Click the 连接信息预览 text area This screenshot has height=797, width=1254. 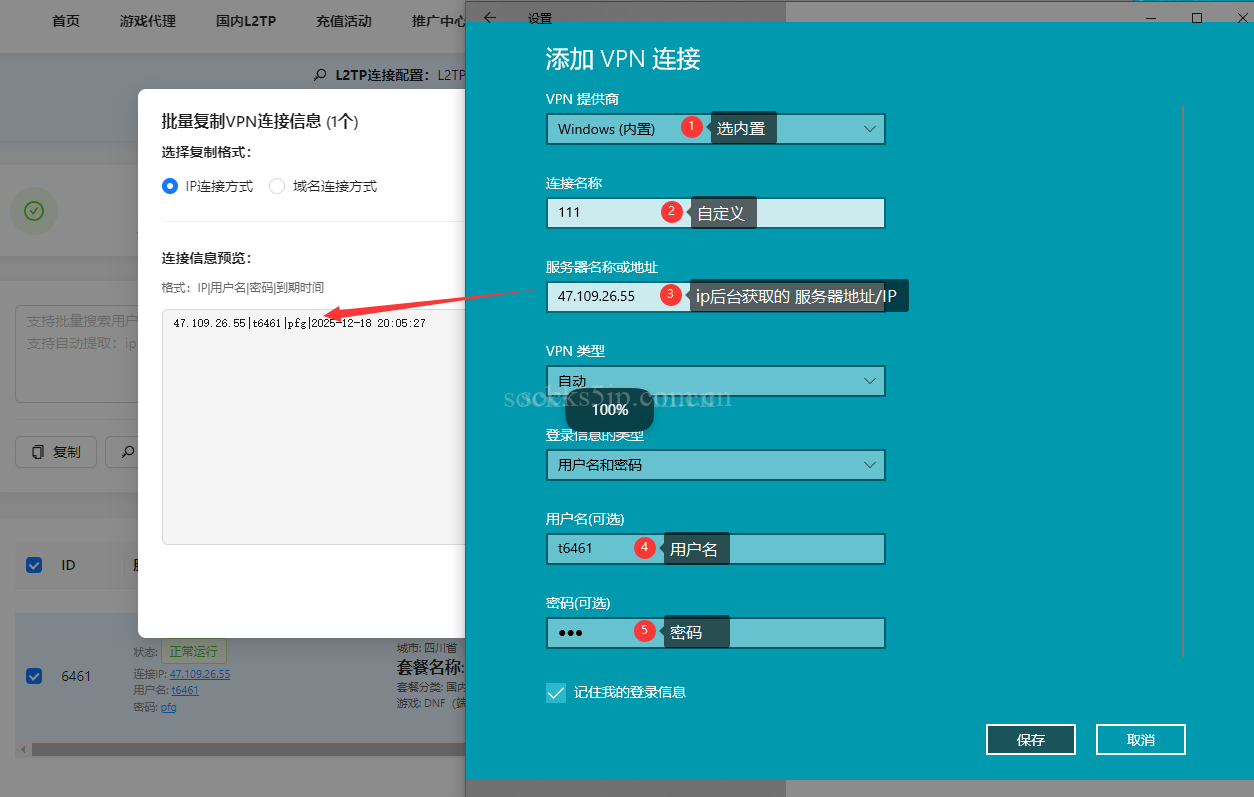(x=314, y=427)
